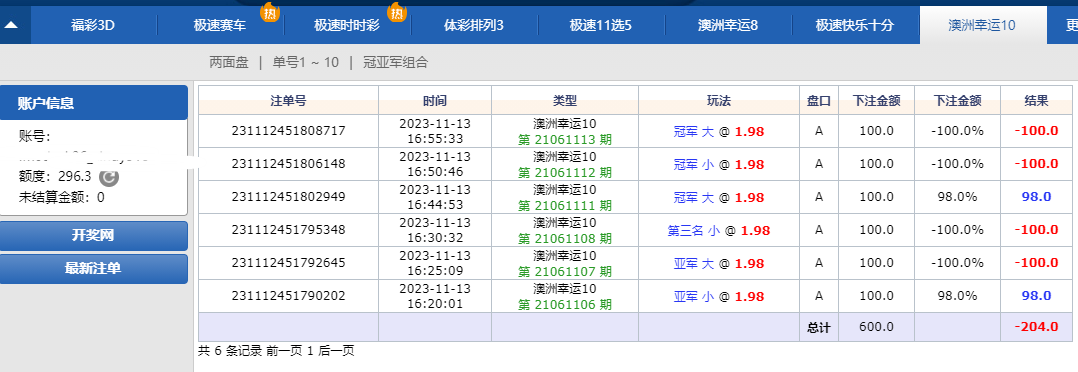Open the 澳洲幸运8 tab
The width and height of the screenshot is (1078, 372).
click(x=728, y=26)
